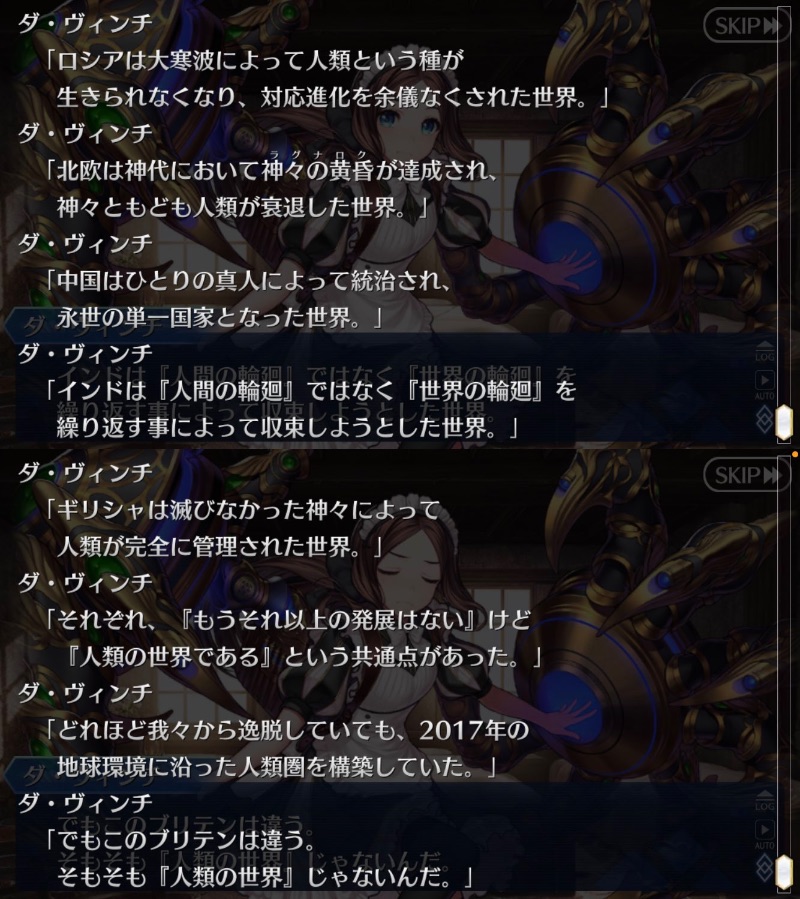Grab the white scrollbar thumb beside ブリテン text
This screenshot has height=899, width=800.
[784, 873]
